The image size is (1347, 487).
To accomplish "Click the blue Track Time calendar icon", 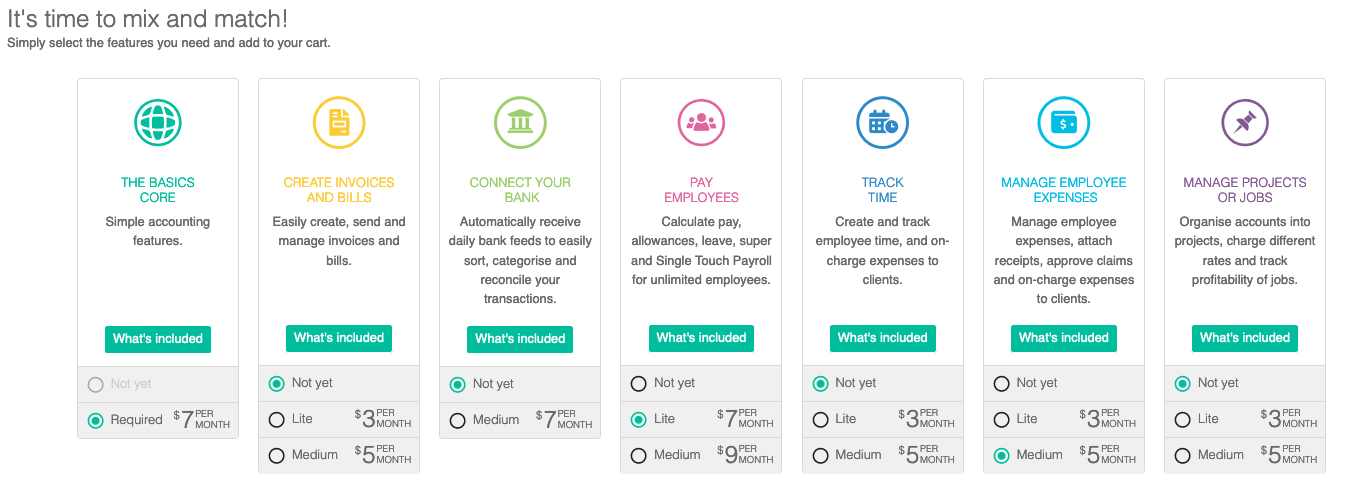I will (x=883, y=123).
